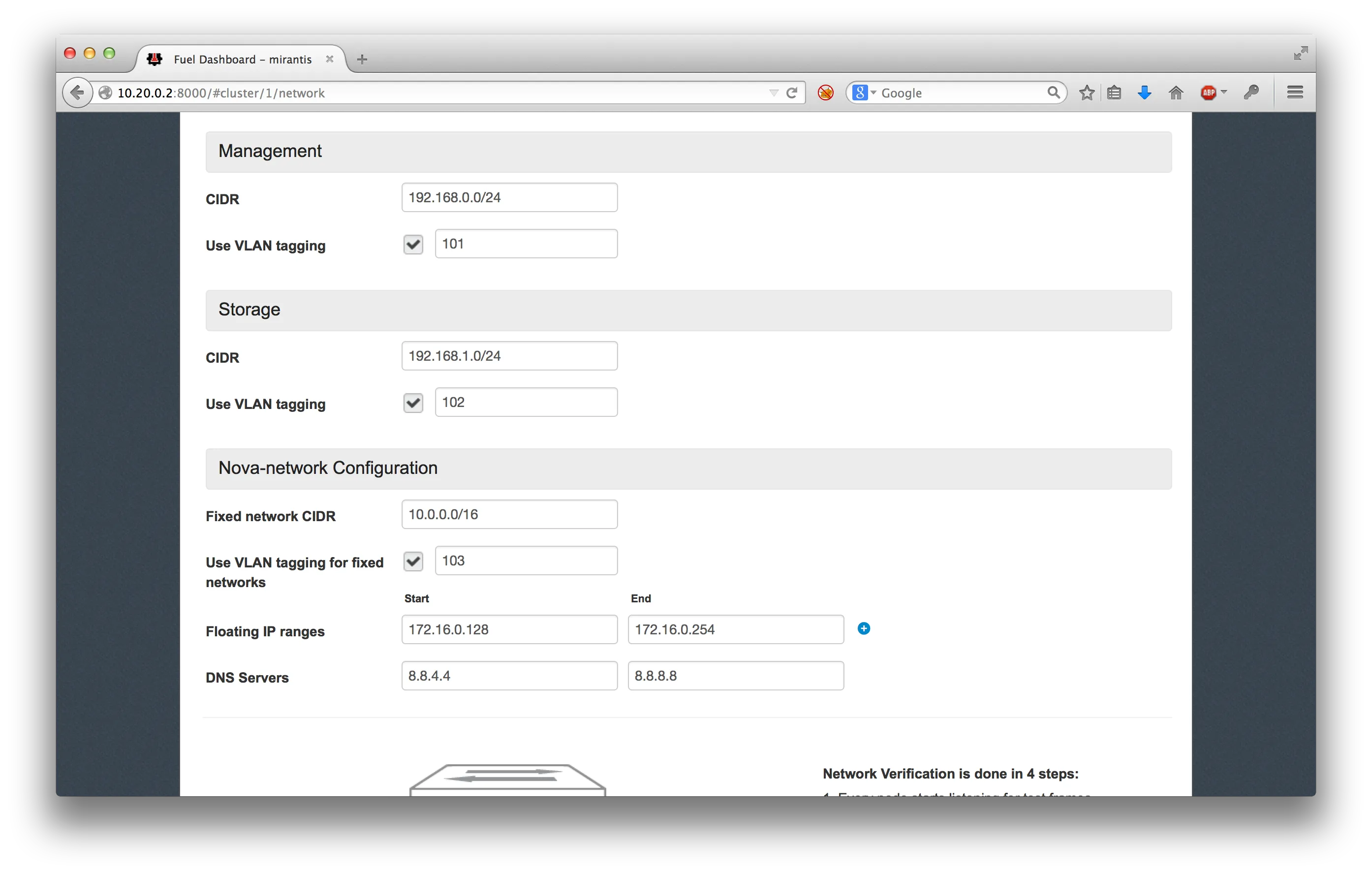Edit Storage CIDR field 192.168.1.0/24

(509, 356)
